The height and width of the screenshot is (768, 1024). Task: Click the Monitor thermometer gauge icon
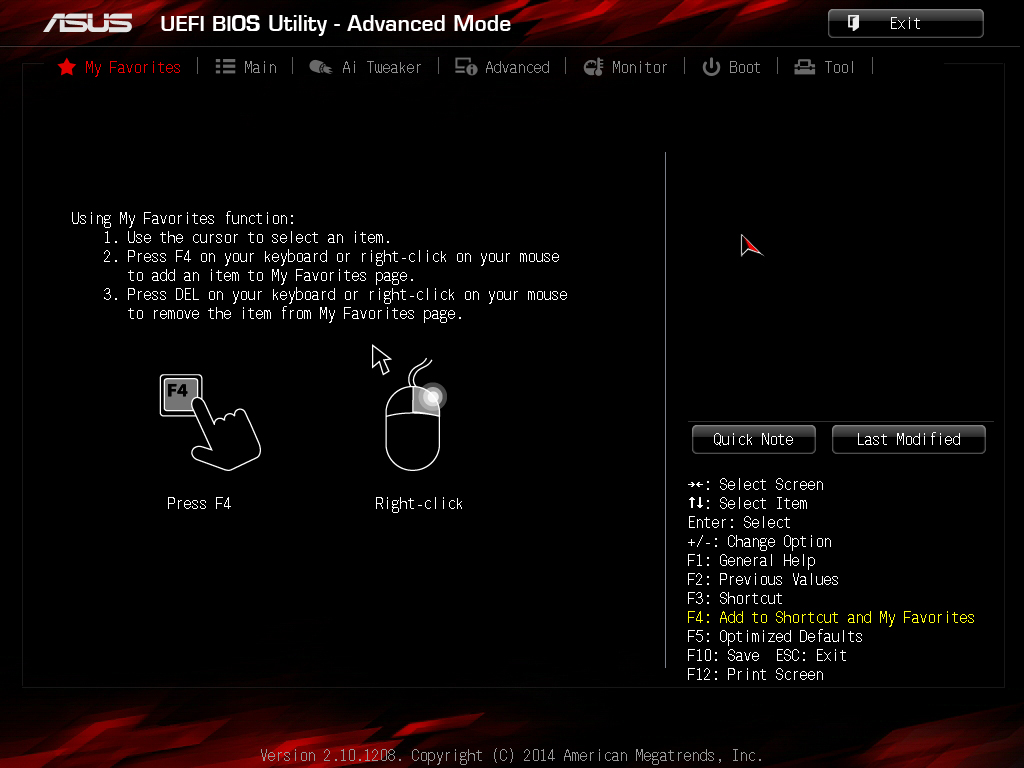(594, 67)
